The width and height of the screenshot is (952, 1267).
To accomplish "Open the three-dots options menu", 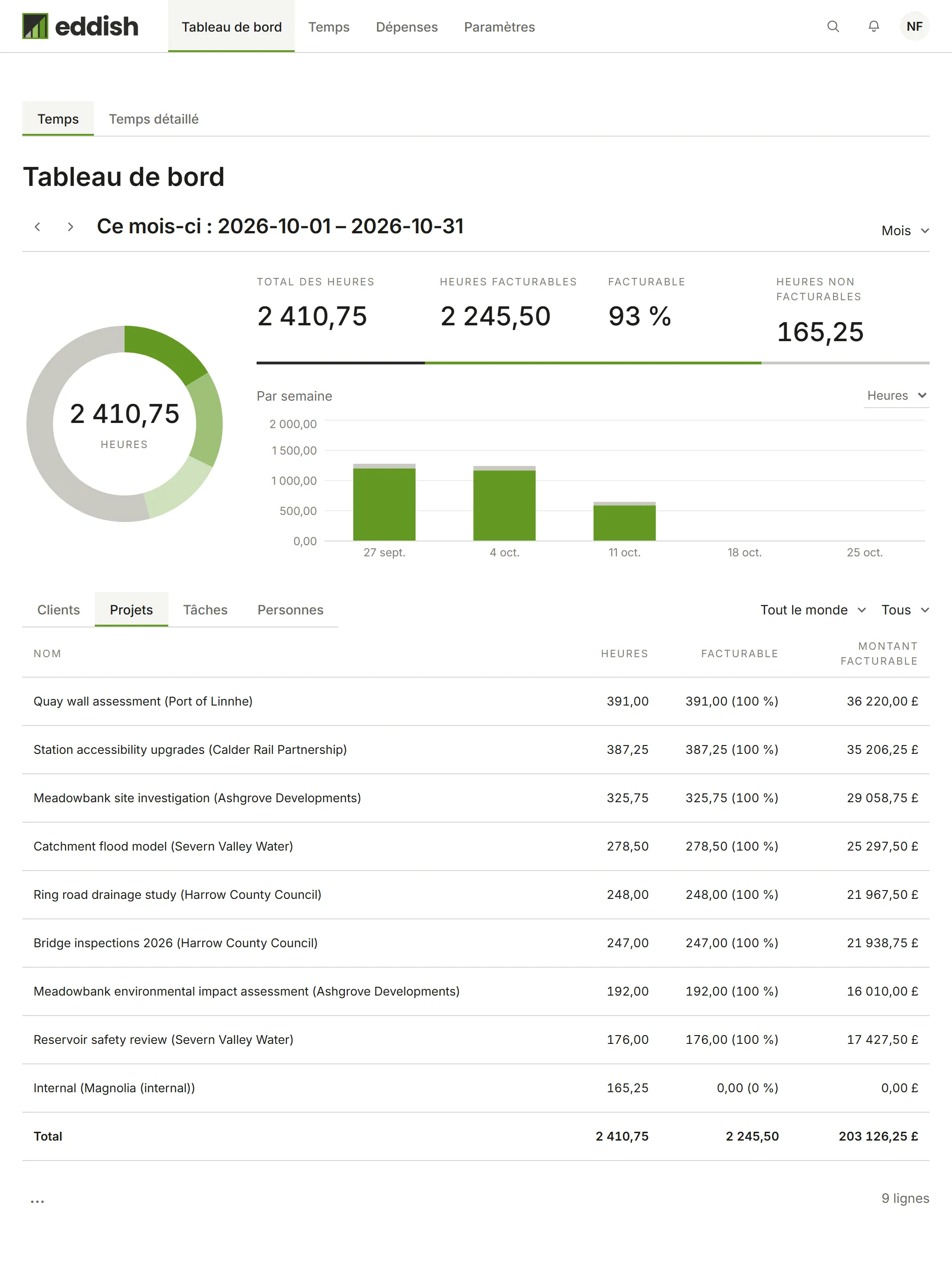I will [x=37, y=1201].
